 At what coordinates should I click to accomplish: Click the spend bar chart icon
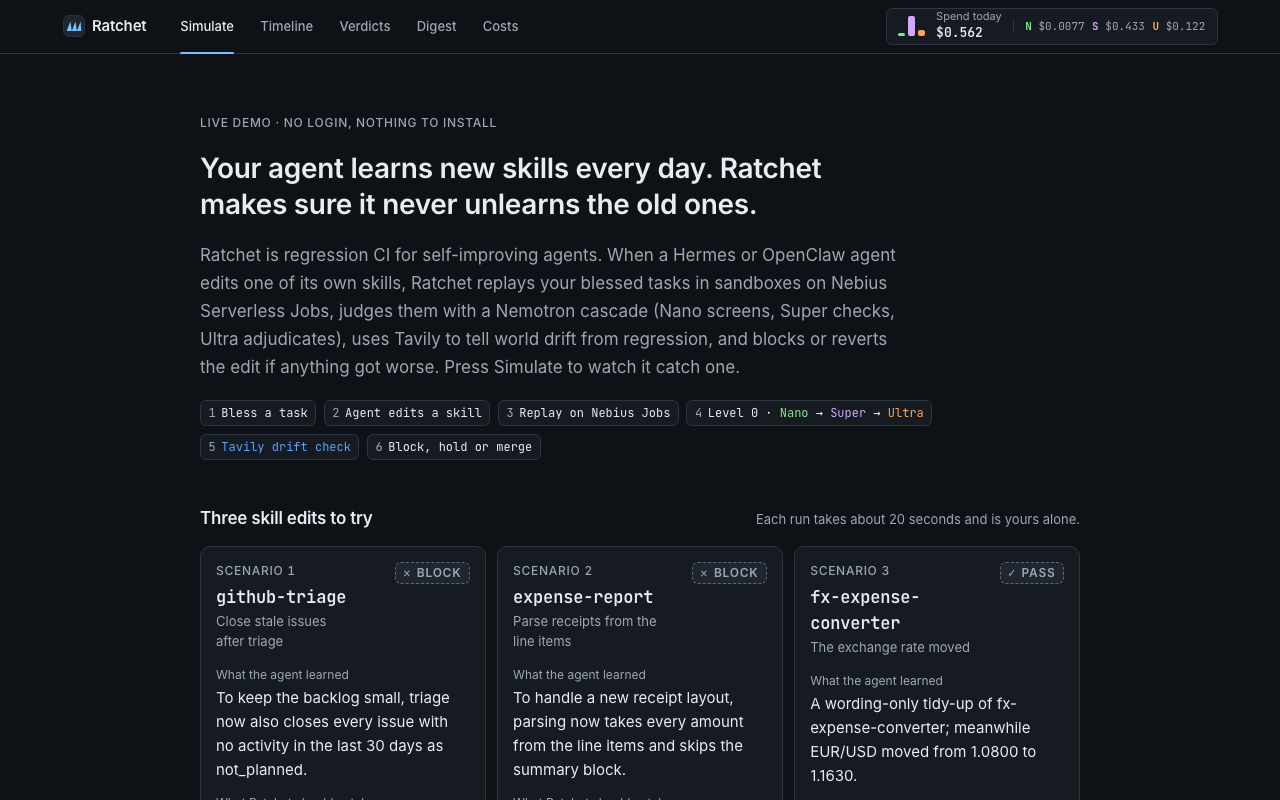[x=911, y=26]
